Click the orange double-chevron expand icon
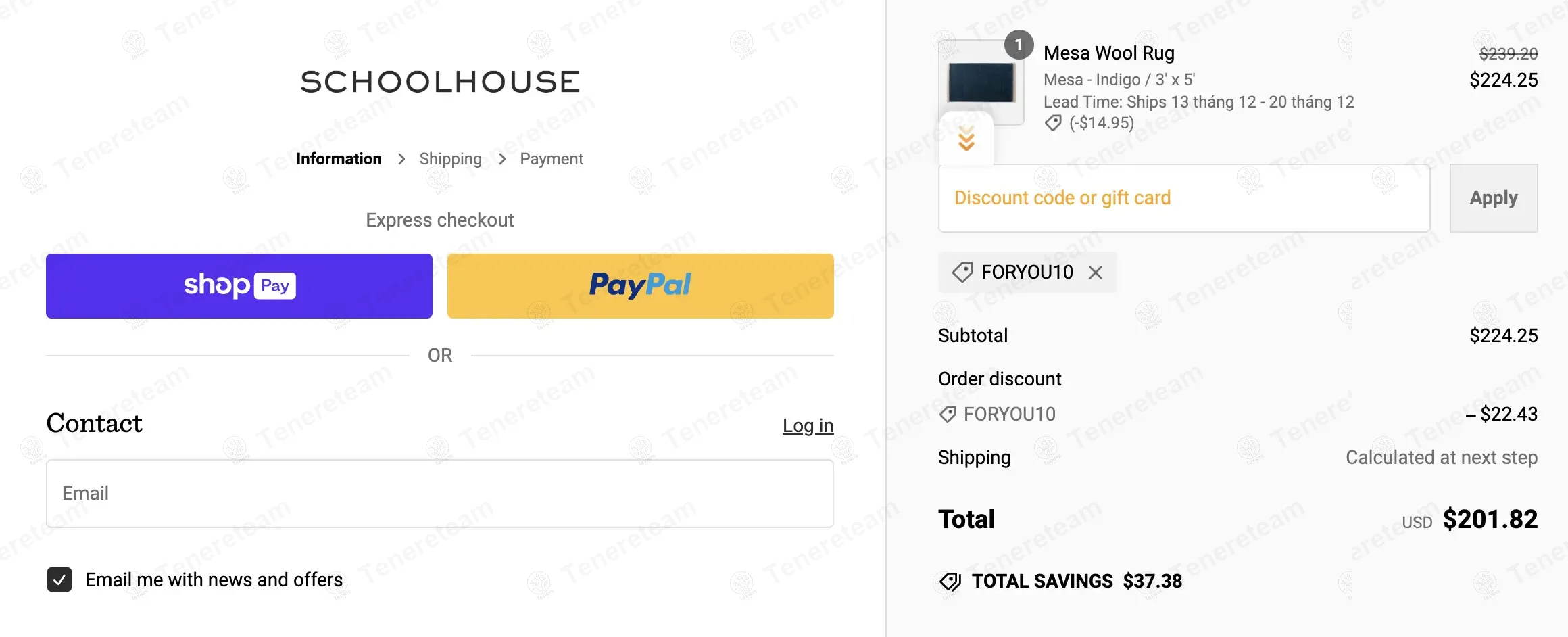 [966, 139]
